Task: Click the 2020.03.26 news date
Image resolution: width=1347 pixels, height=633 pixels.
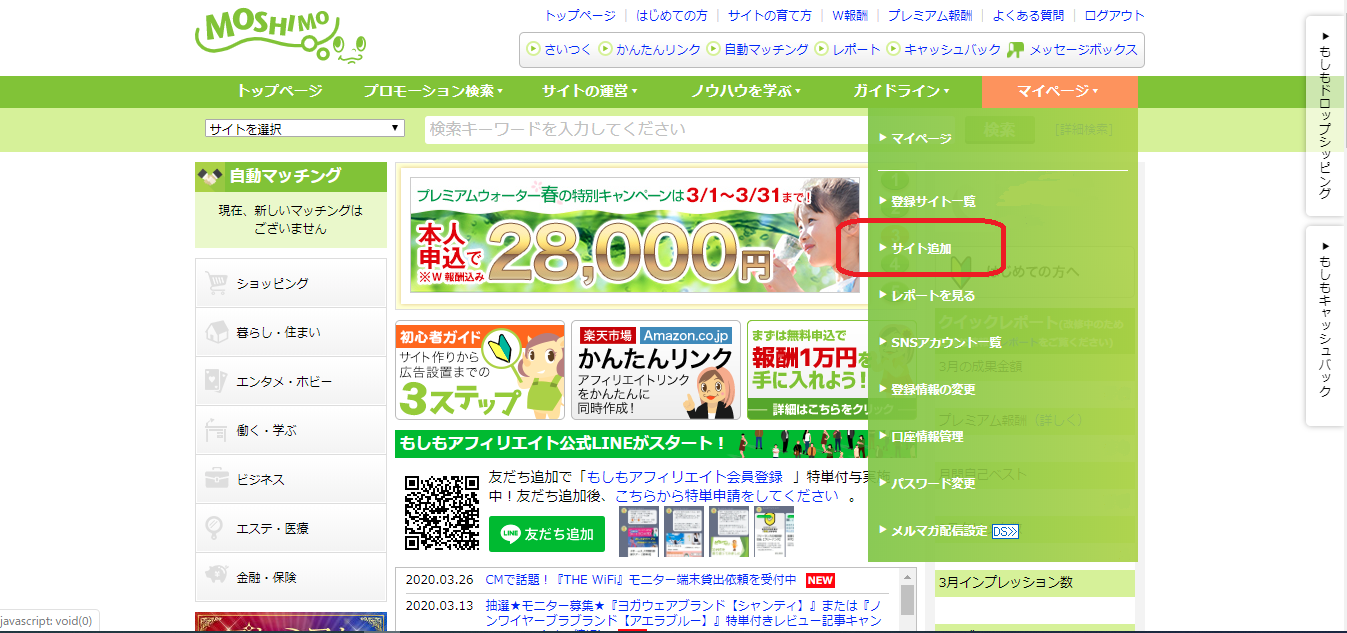Action: 439,580
